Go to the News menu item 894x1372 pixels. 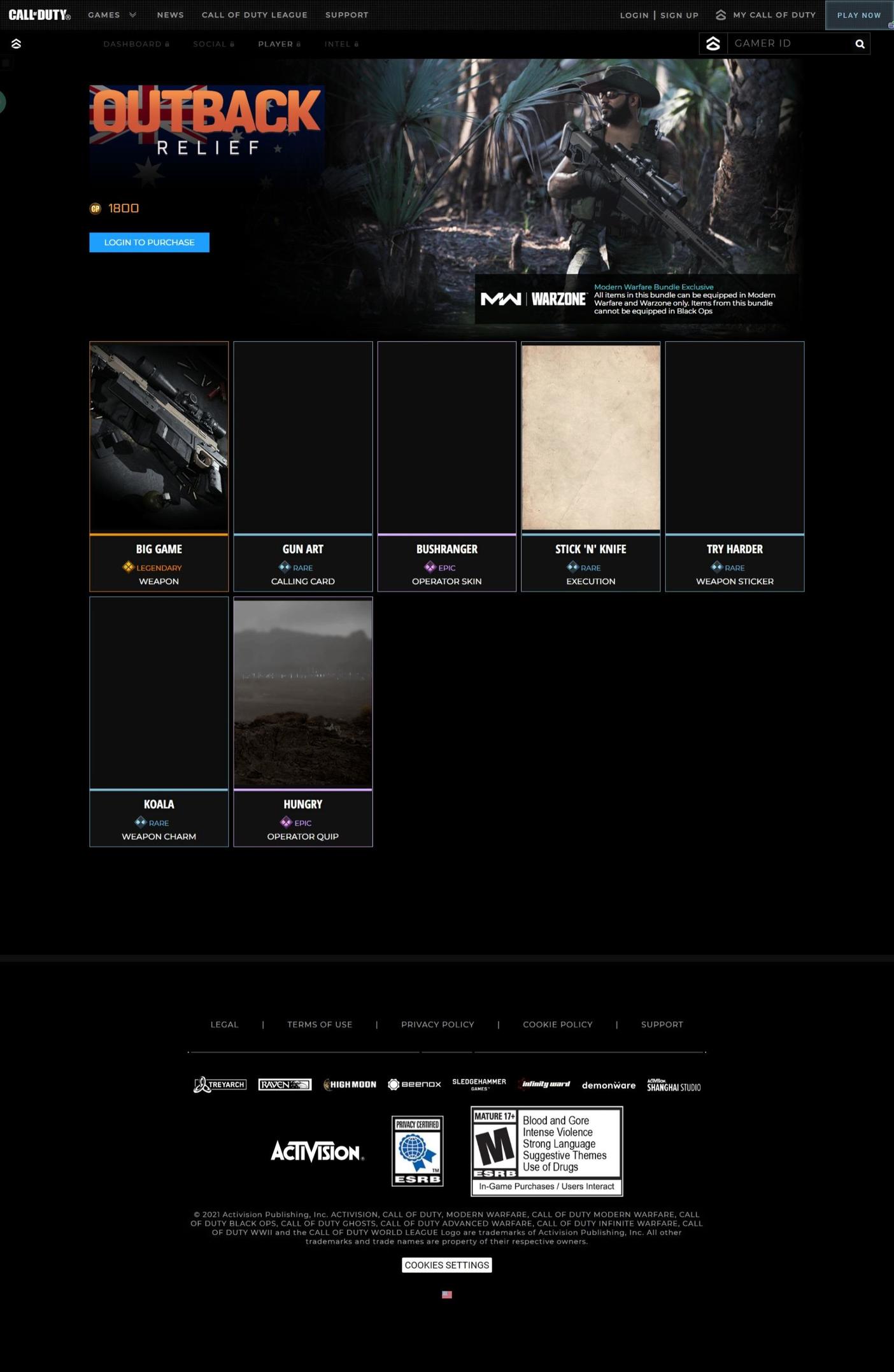pos(170,15)
